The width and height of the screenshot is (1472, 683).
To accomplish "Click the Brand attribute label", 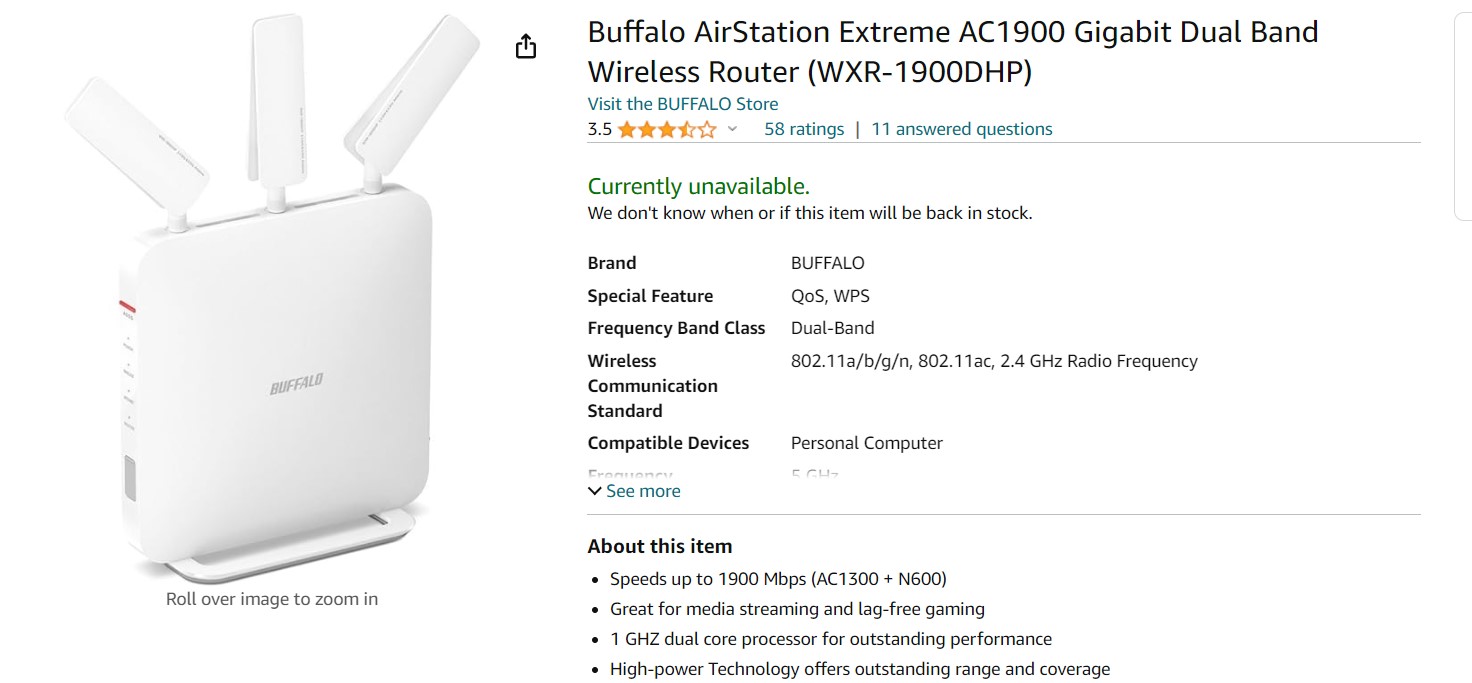I will (611, 263).
